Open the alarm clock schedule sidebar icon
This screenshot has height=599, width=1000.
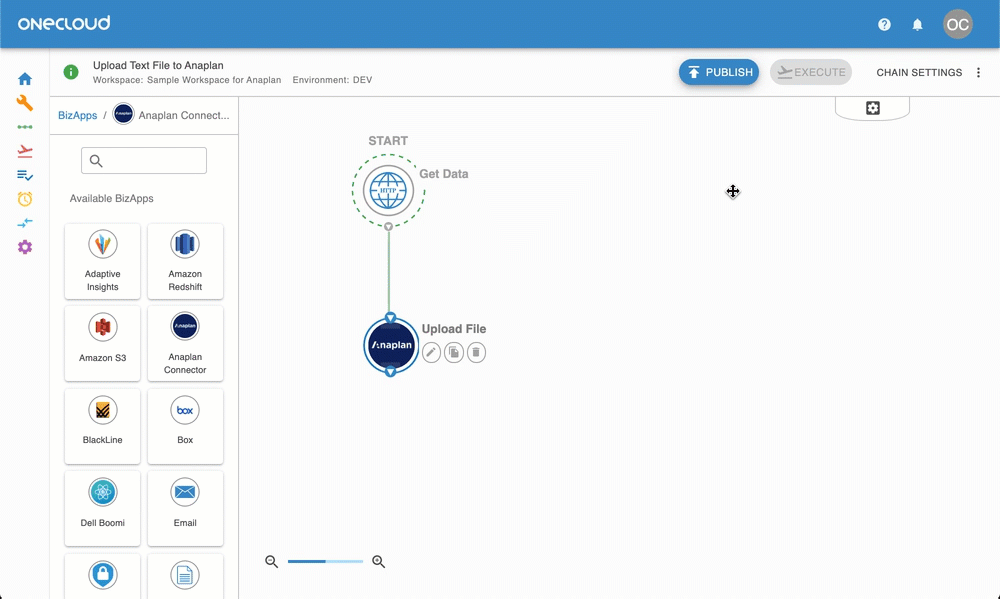[25, 199]
